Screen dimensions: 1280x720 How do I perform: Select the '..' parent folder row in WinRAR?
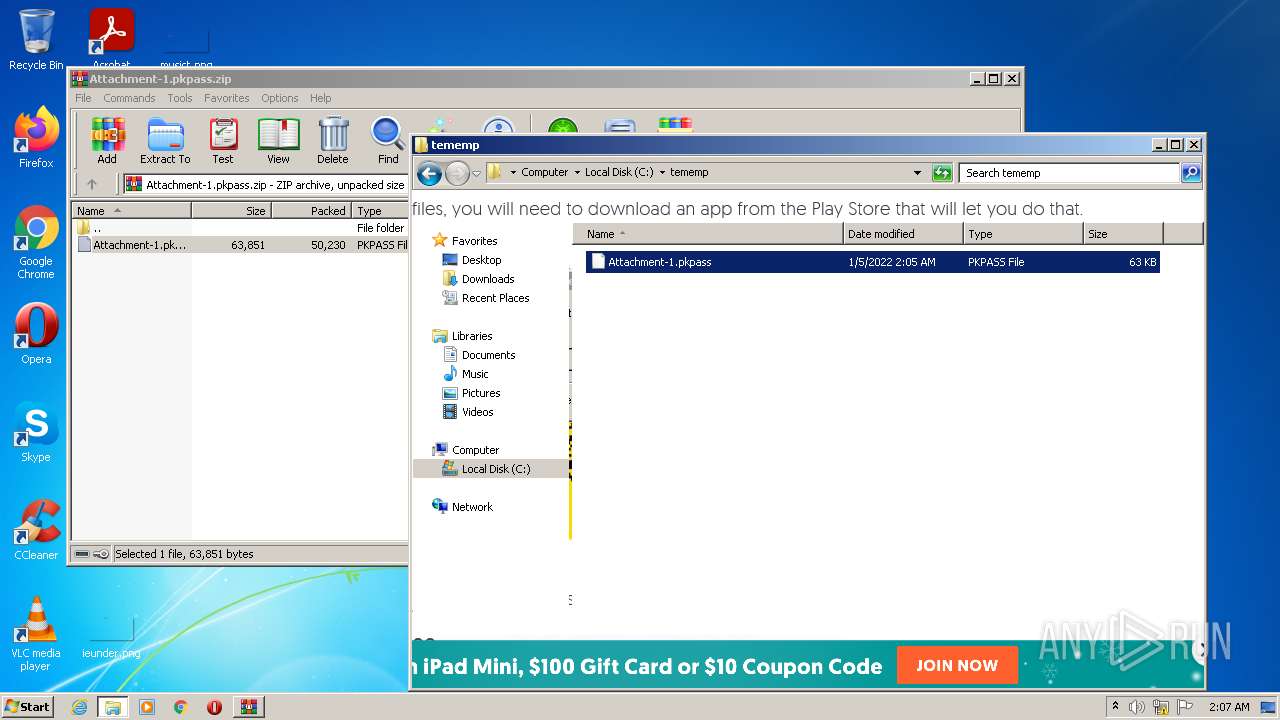240,228
